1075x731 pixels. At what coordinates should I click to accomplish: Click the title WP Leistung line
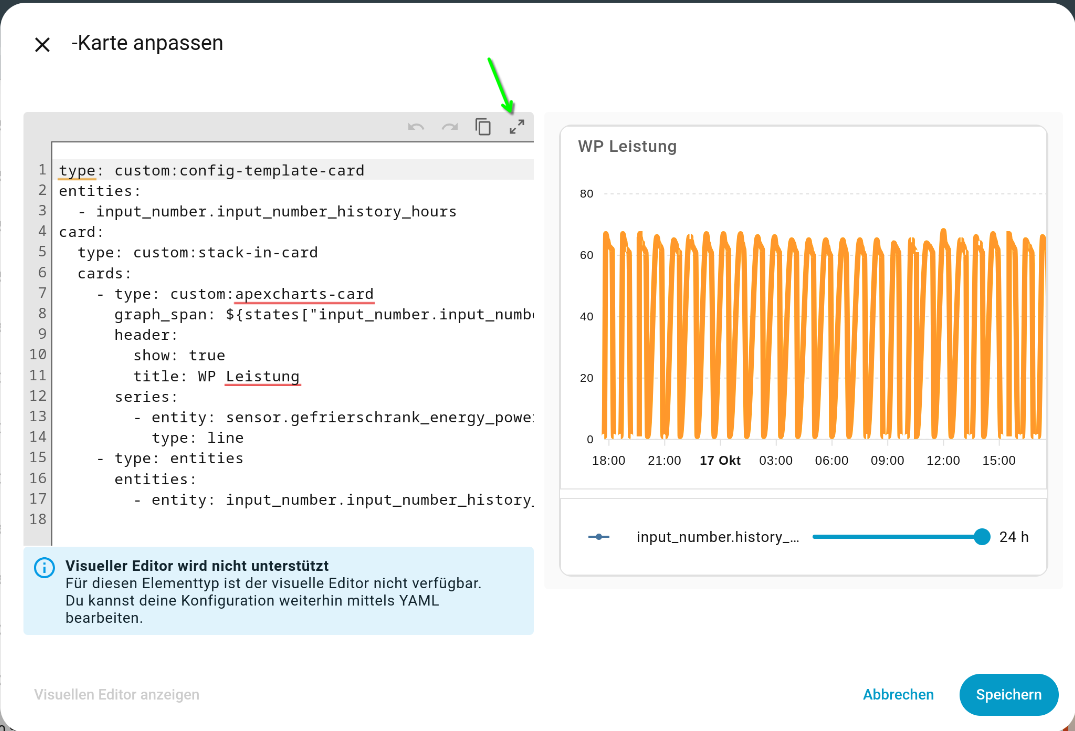[x=217, y=376]
